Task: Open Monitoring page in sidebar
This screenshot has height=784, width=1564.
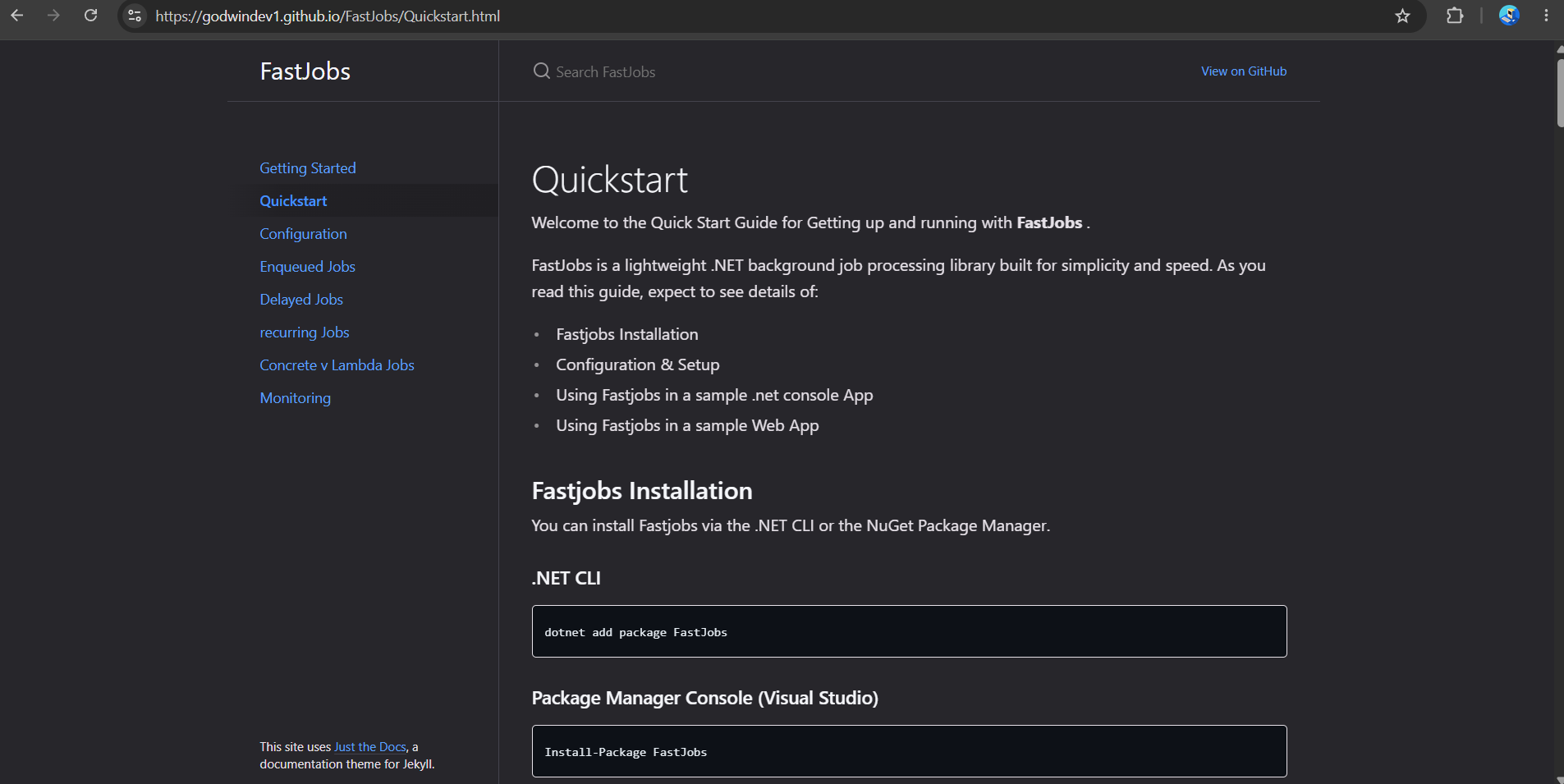Action: point(295,398)
